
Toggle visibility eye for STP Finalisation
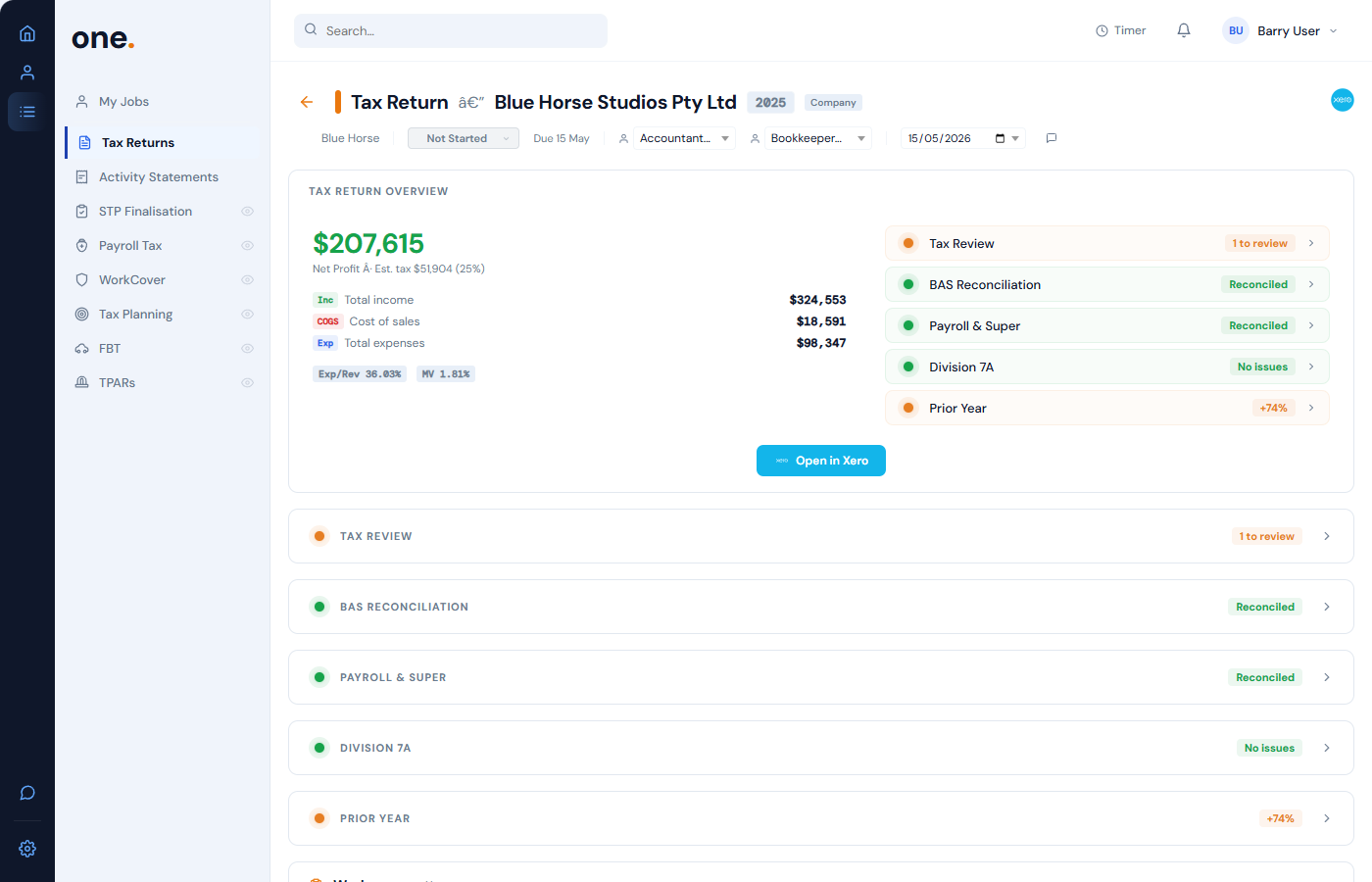pos(248,211)
